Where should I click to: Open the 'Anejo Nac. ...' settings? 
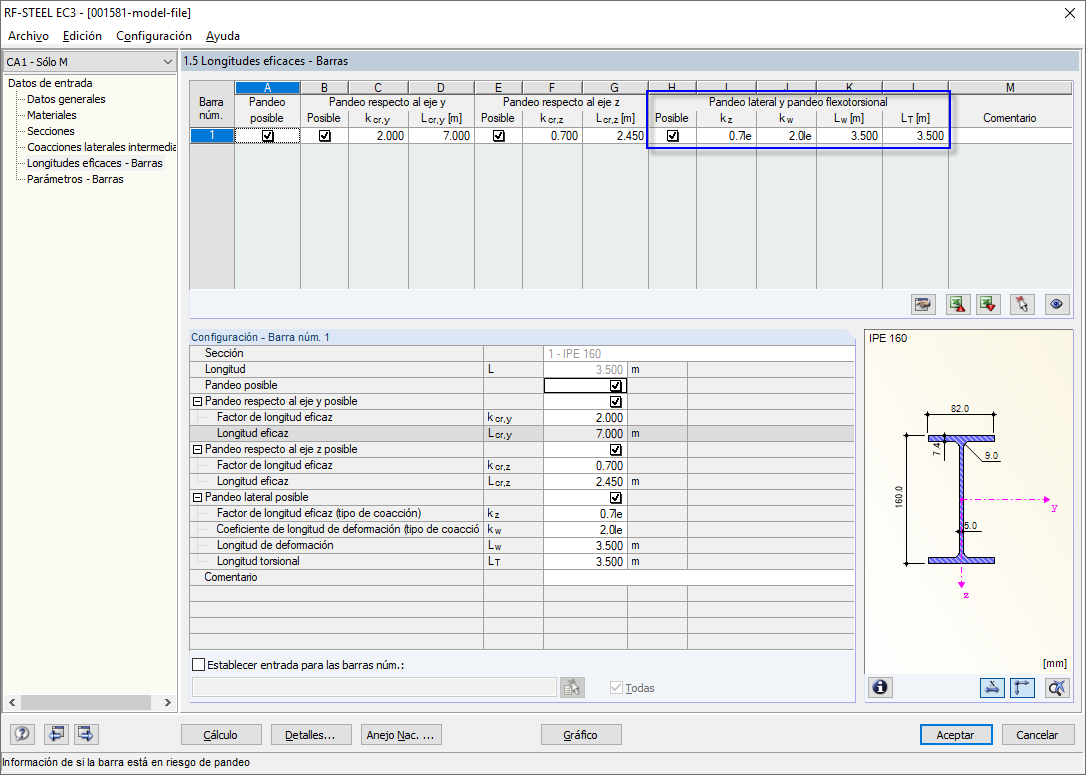click(401, 735)
